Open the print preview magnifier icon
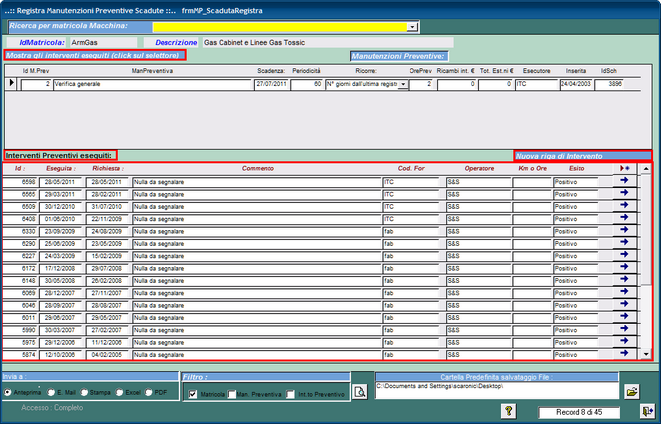This screenshot has width=661, height=424. tap(360, 392)
